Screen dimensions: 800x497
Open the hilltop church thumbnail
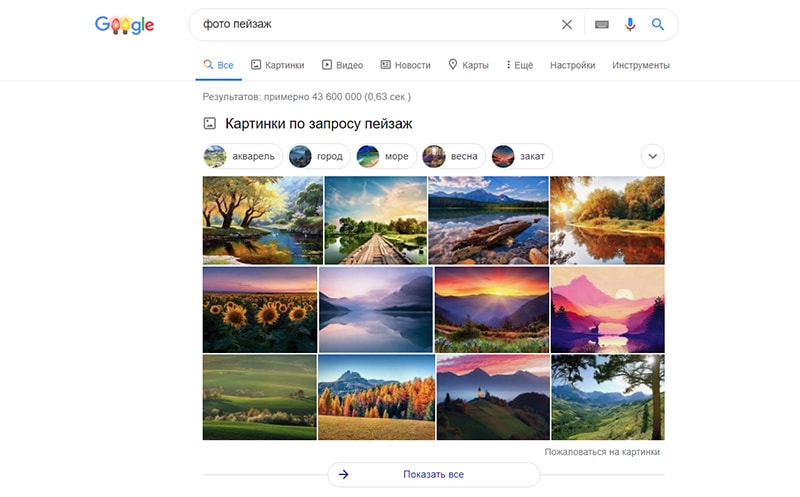point(493,397)
